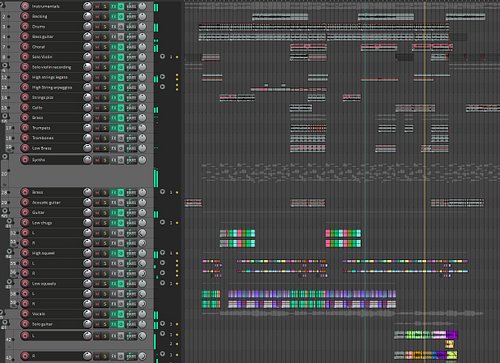Open FX chain on Low chugs track
This screenshot has height=363, width=500.
114,223
